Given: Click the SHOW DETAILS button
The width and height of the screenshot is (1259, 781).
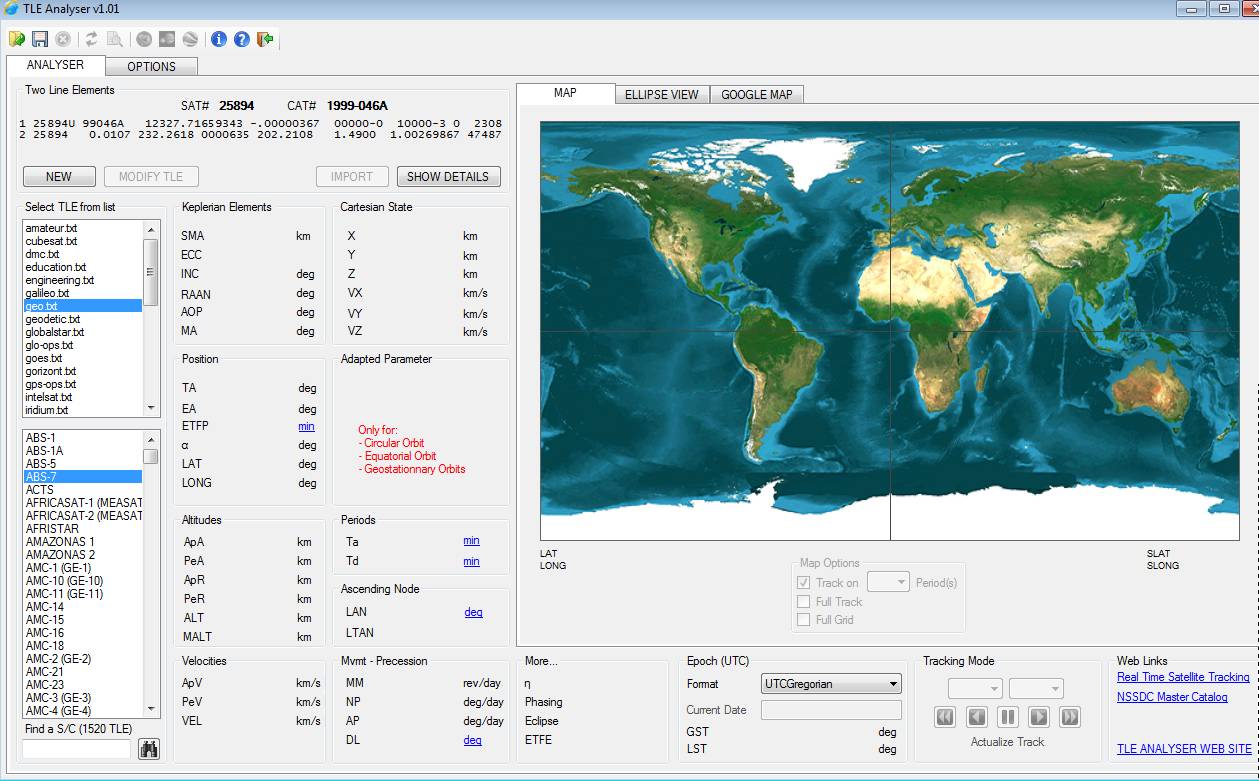Looking at the screenshot, I should tap(447, 176).
